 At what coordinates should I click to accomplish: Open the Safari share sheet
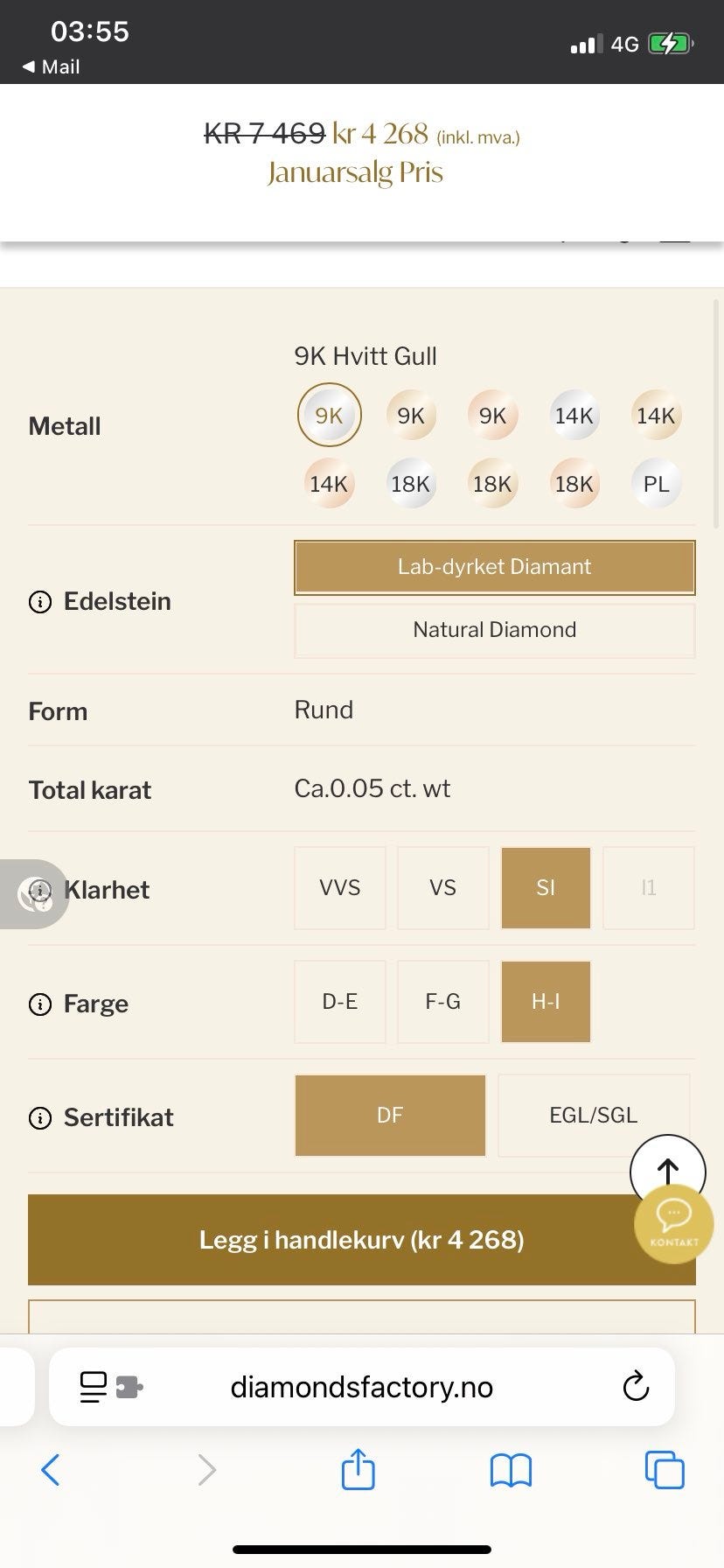(x=358, y=1469)
